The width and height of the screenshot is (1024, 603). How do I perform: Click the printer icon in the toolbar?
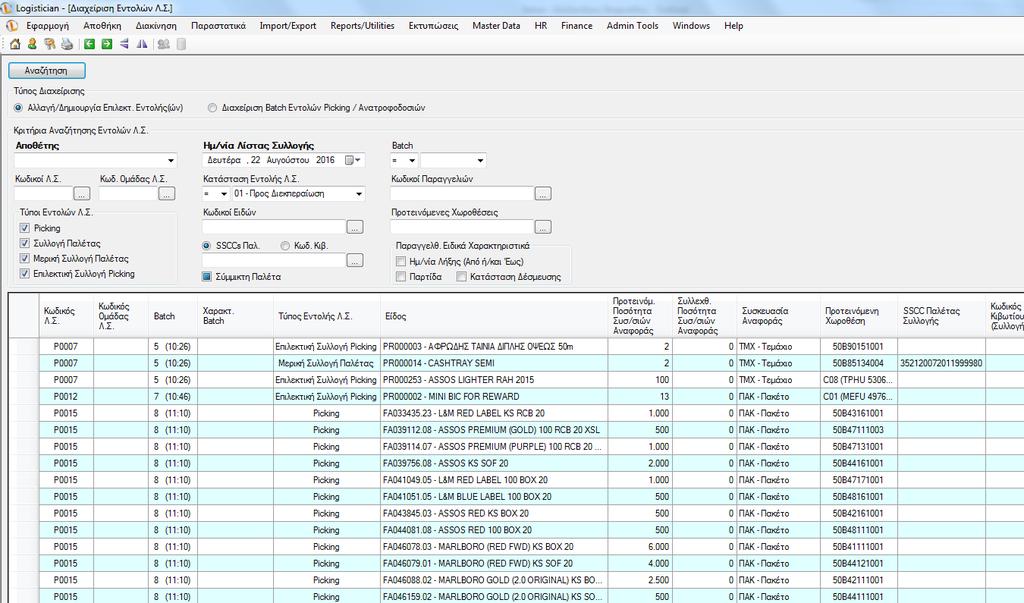pyautogui.click(x=67, y=44)
